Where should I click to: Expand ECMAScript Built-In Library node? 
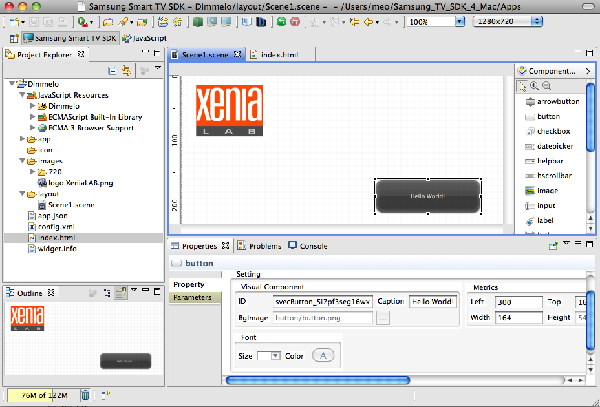[x=33, y=117]
